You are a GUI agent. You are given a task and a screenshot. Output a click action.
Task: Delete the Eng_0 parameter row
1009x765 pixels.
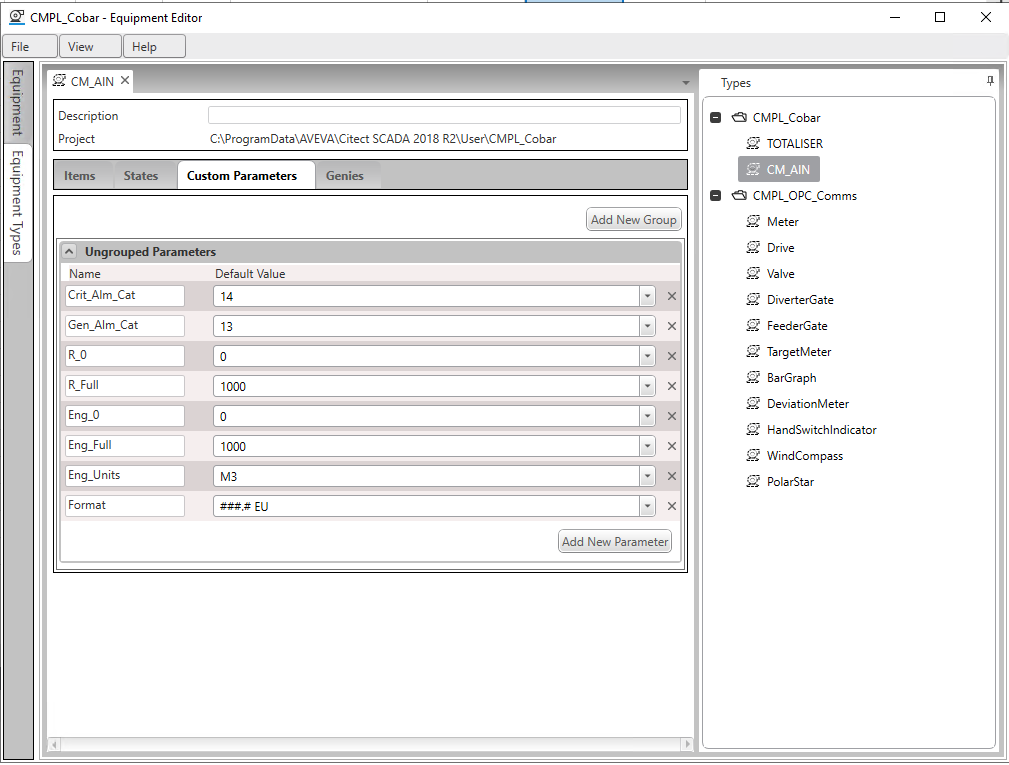(x=672, y=416)
